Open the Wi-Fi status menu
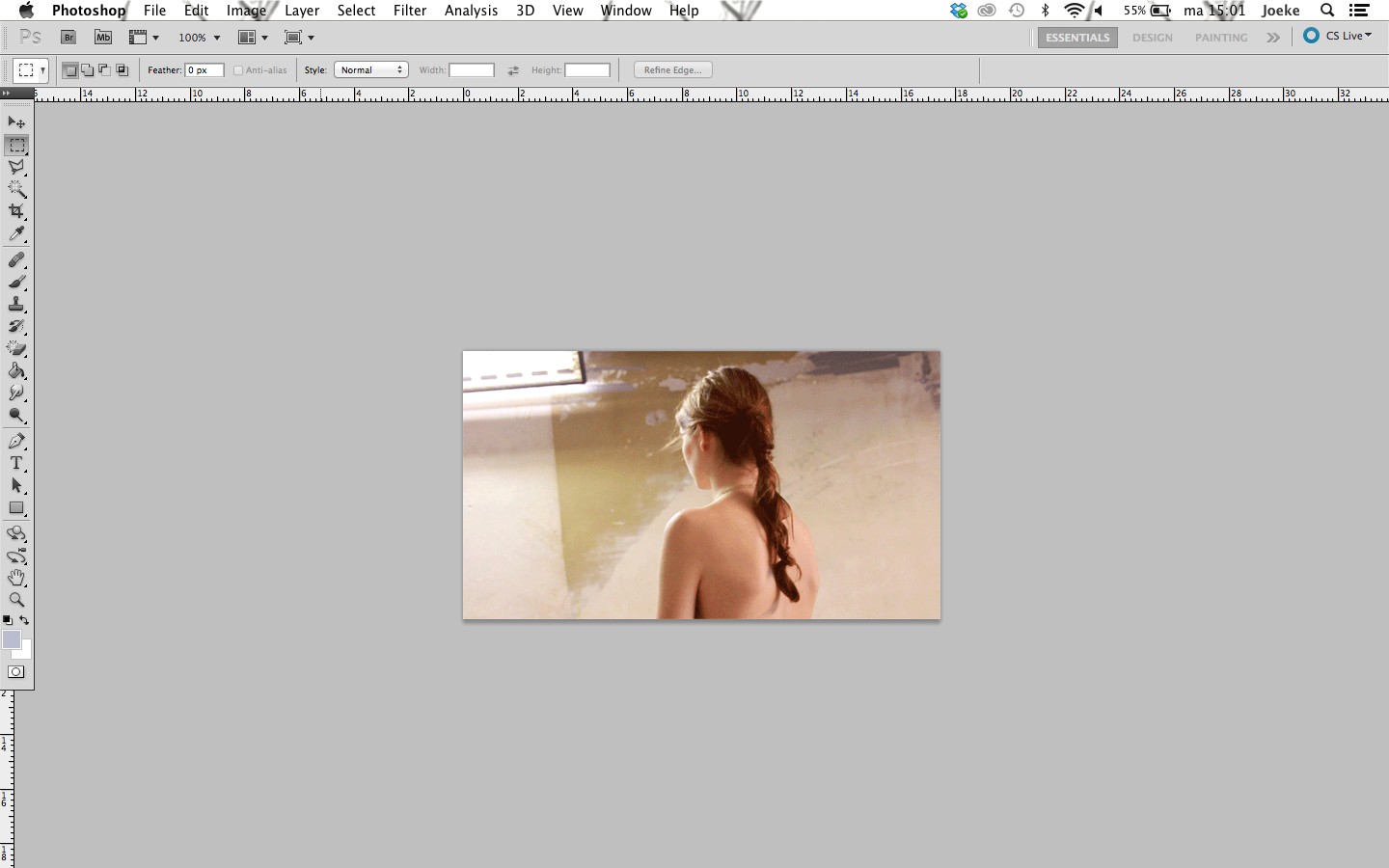 pyautogui.click(x=1074, y=11)
